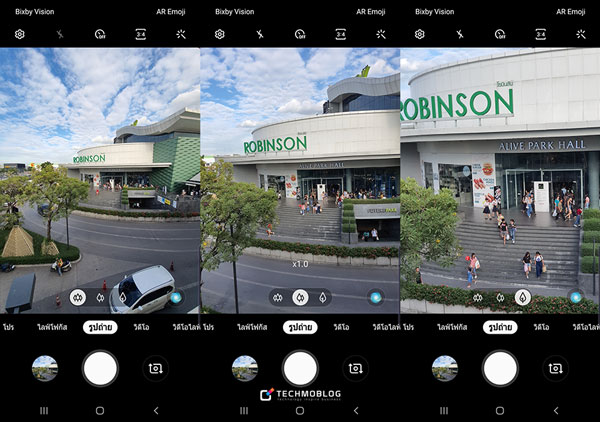The width and height of the screenshot is (600, 422).
Task: Tap the shutter button in x1.0 screenshot
Action: [x=300, y=368]
